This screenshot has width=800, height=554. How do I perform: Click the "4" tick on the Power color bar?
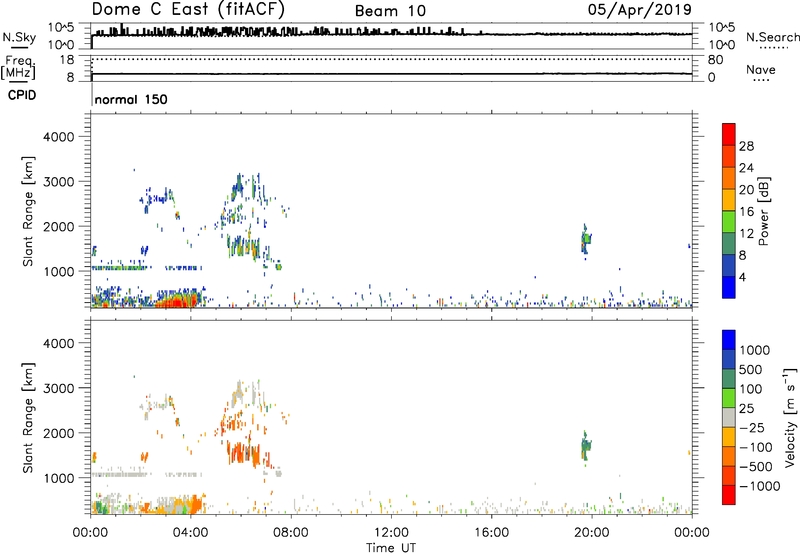pyautogui.click(x=742, y=277)
